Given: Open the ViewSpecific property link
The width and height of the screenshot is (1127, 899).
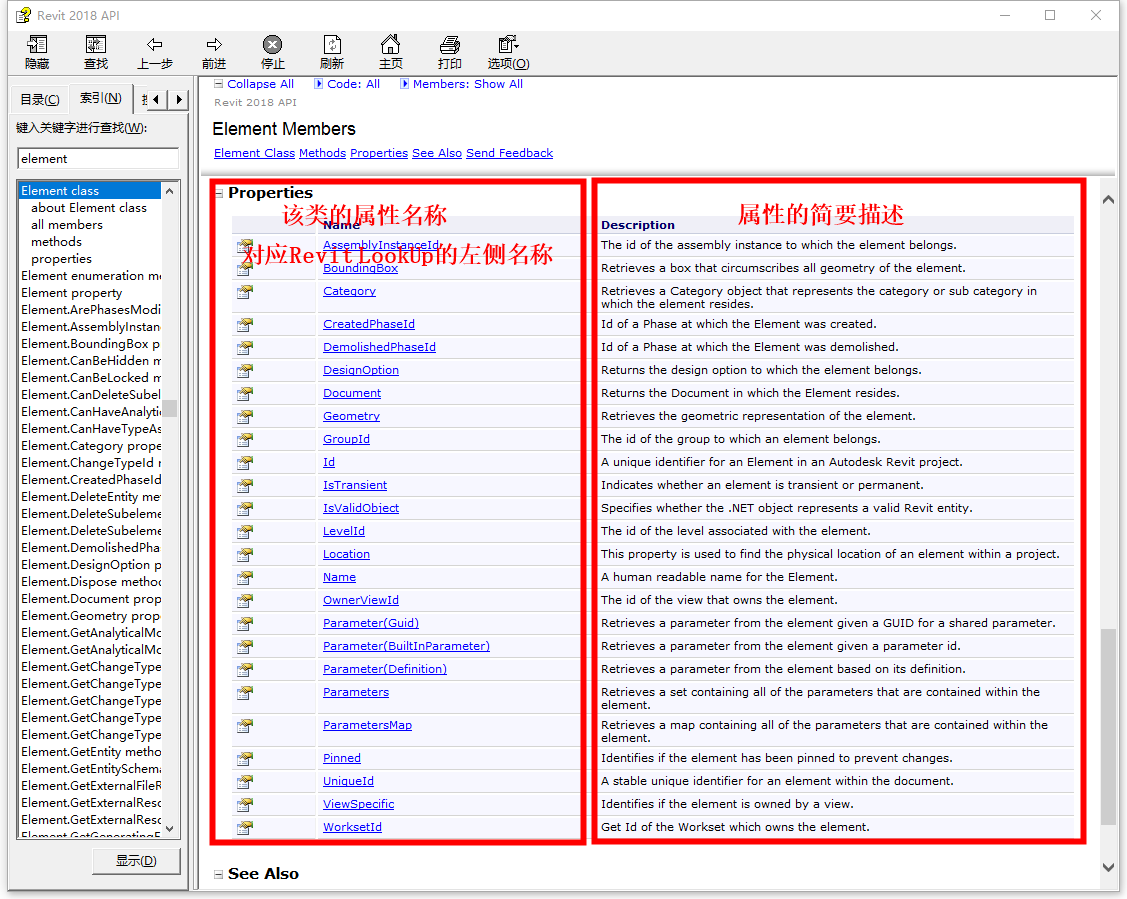Looking at the screenshot, I should pyautogui.click(x=359, y=804).
